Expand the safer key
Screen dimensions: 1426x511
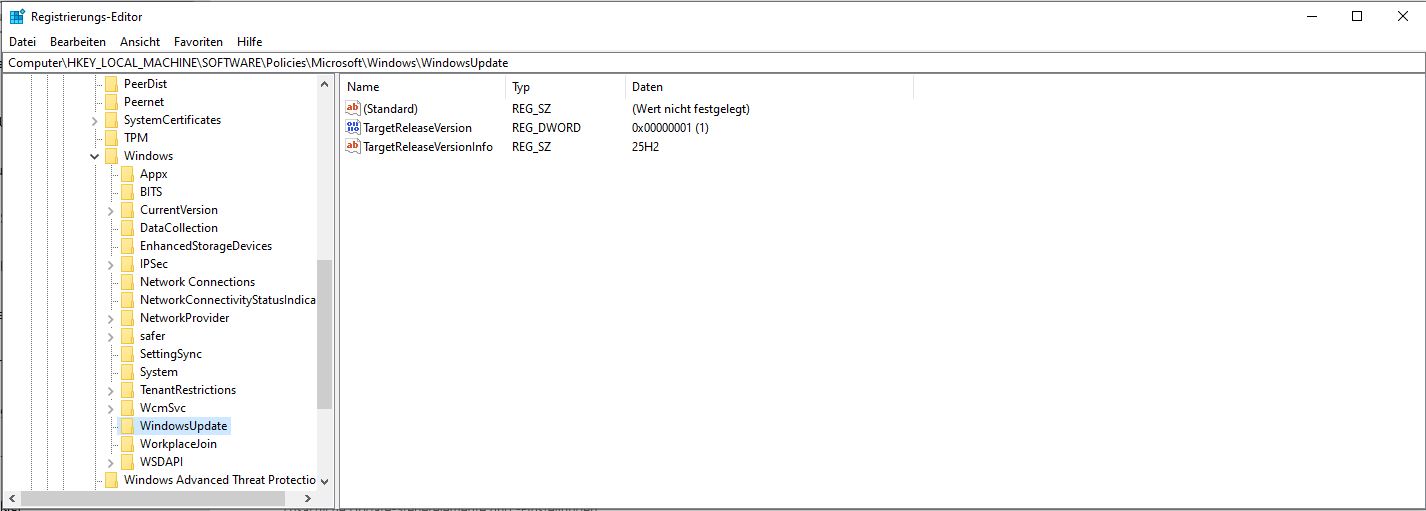(111, 336)
